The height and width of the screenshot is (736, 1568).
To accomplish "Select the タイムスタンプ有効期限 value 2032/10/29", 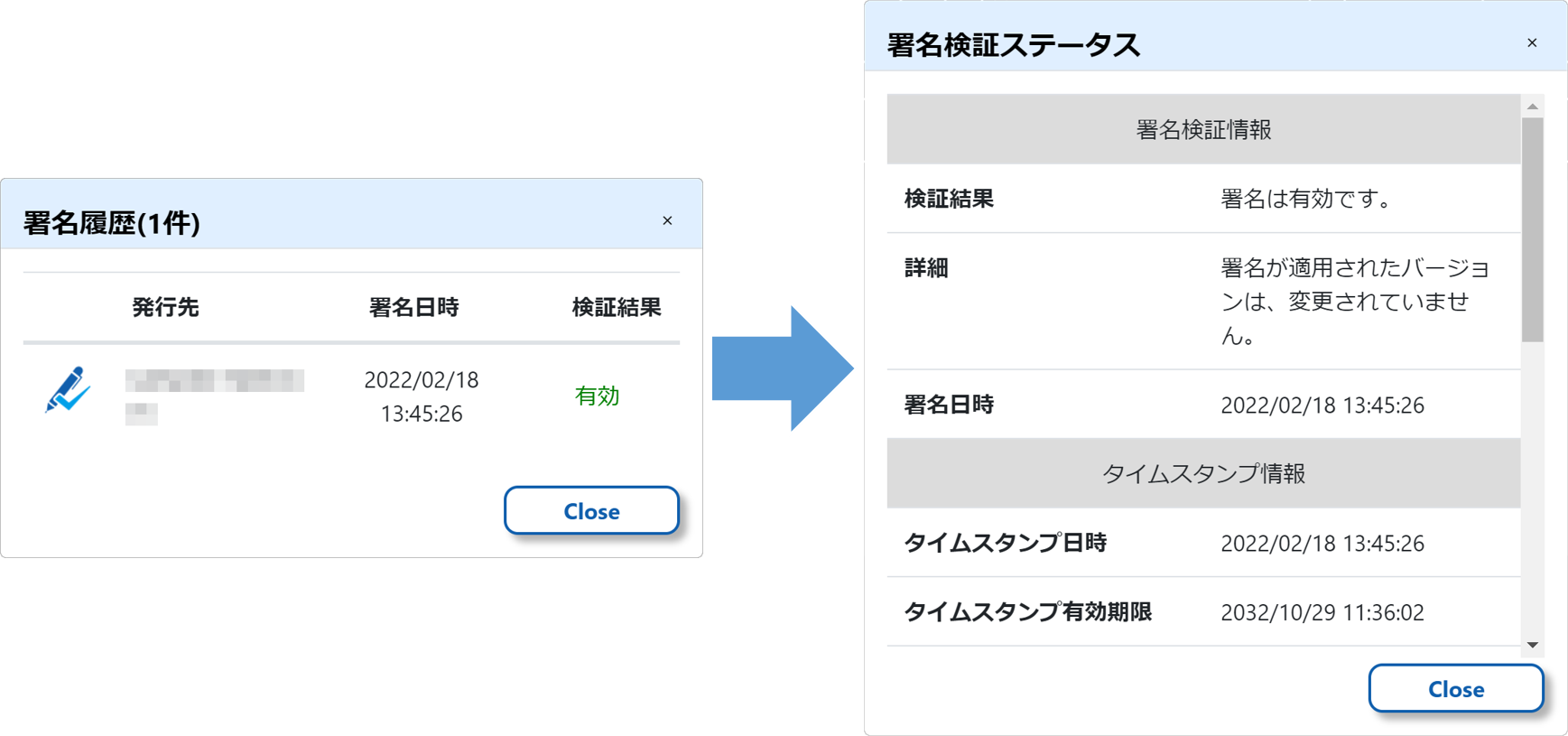I will [x=1322, y=612].
